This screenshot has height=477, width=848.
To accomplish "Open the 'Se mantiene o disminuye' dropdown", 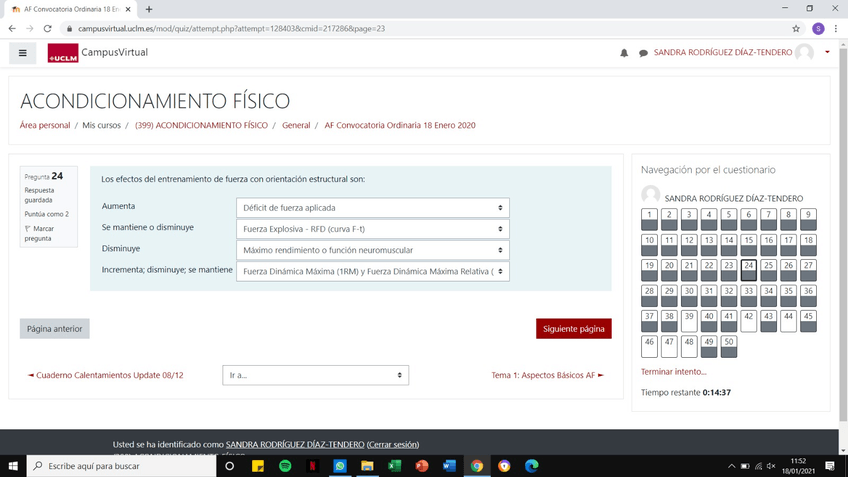I will pyautogui.click(x=373, y=229).
